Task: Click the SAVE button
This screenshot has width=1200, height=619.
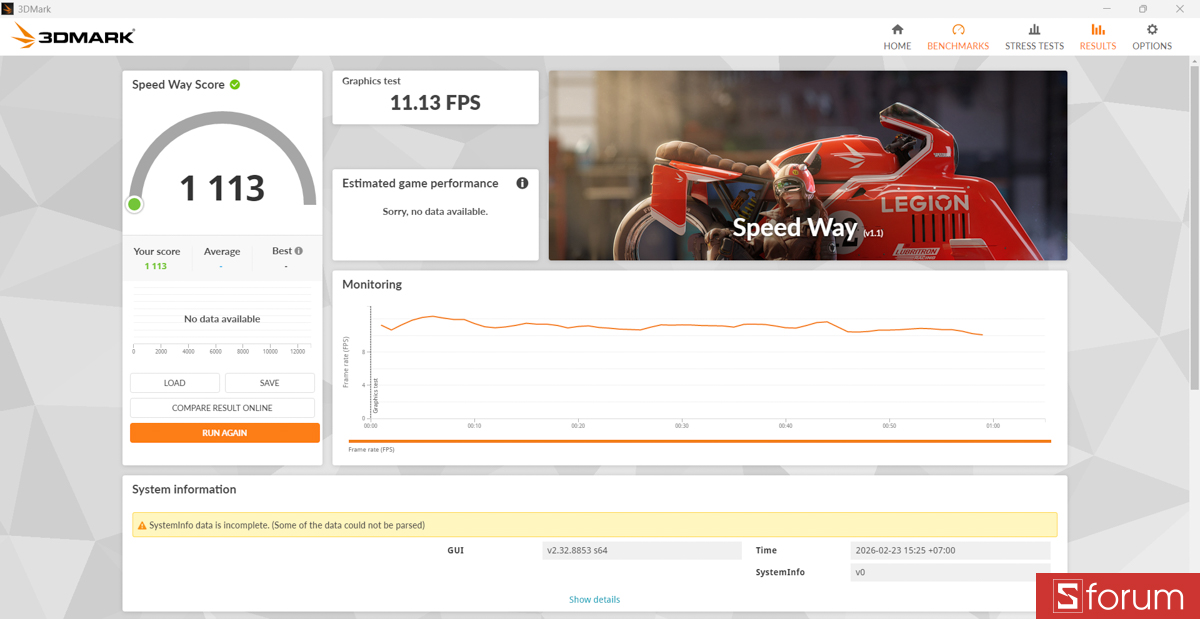Action: (x=269, y=382)
